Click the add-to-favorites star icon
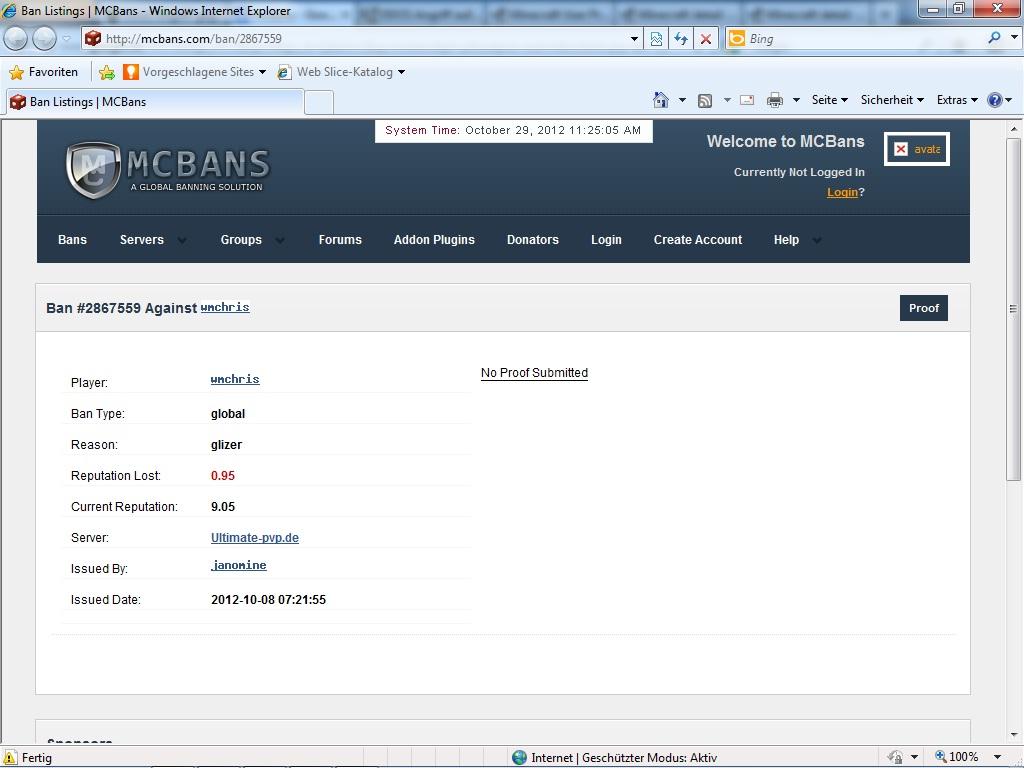This screenshot has height=768, width=1024. pyautogui.click(x=107, y=72)
